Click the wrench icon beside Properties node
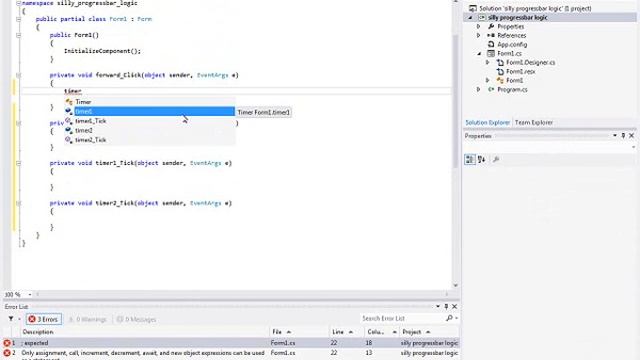Image resolution: width=640 pixels, height=360 pixels. coord(491,27)
